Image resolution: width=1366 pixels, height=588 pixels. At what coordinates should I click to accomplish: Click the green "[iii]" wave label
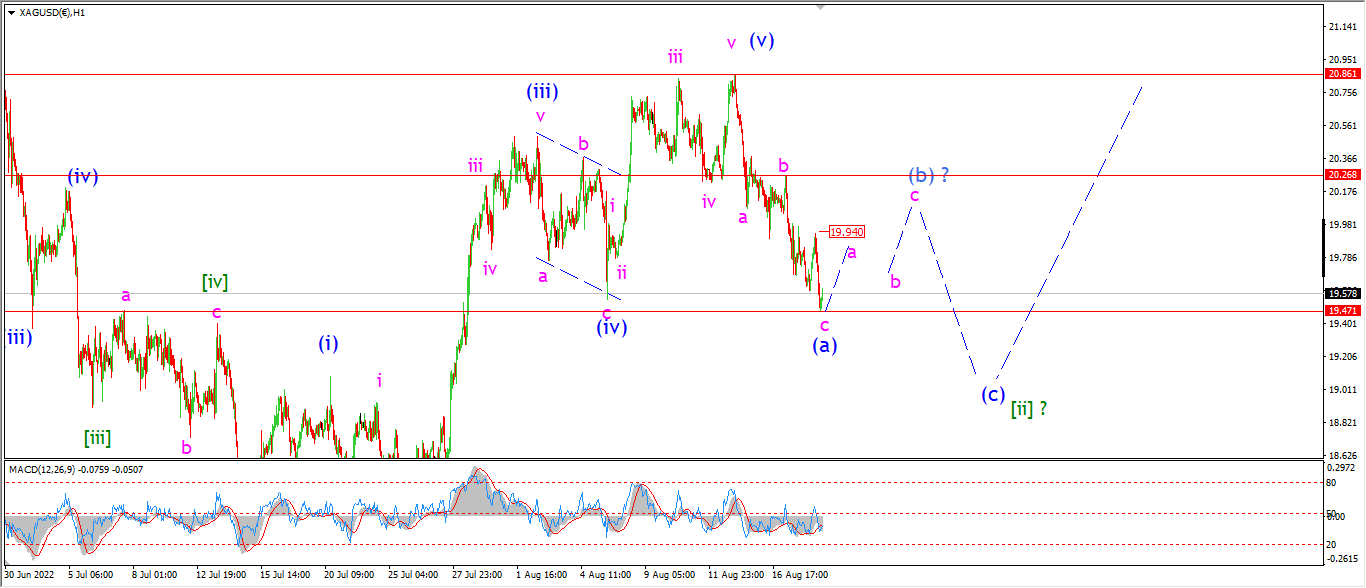pos(97,437)
